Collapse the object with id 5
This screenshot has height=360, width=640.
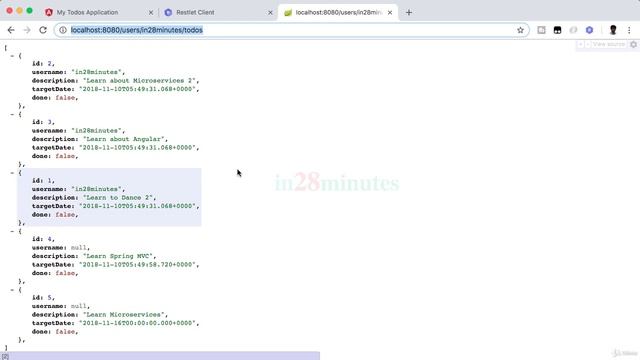pos(12,290)
